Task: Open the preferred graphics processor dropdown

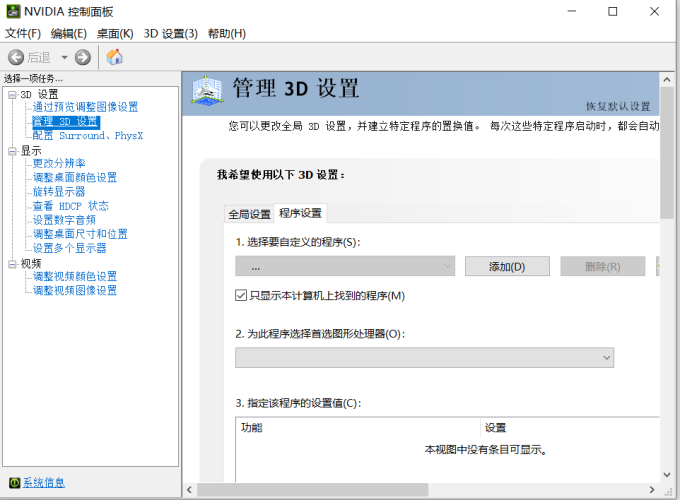Action: [424, 358]
